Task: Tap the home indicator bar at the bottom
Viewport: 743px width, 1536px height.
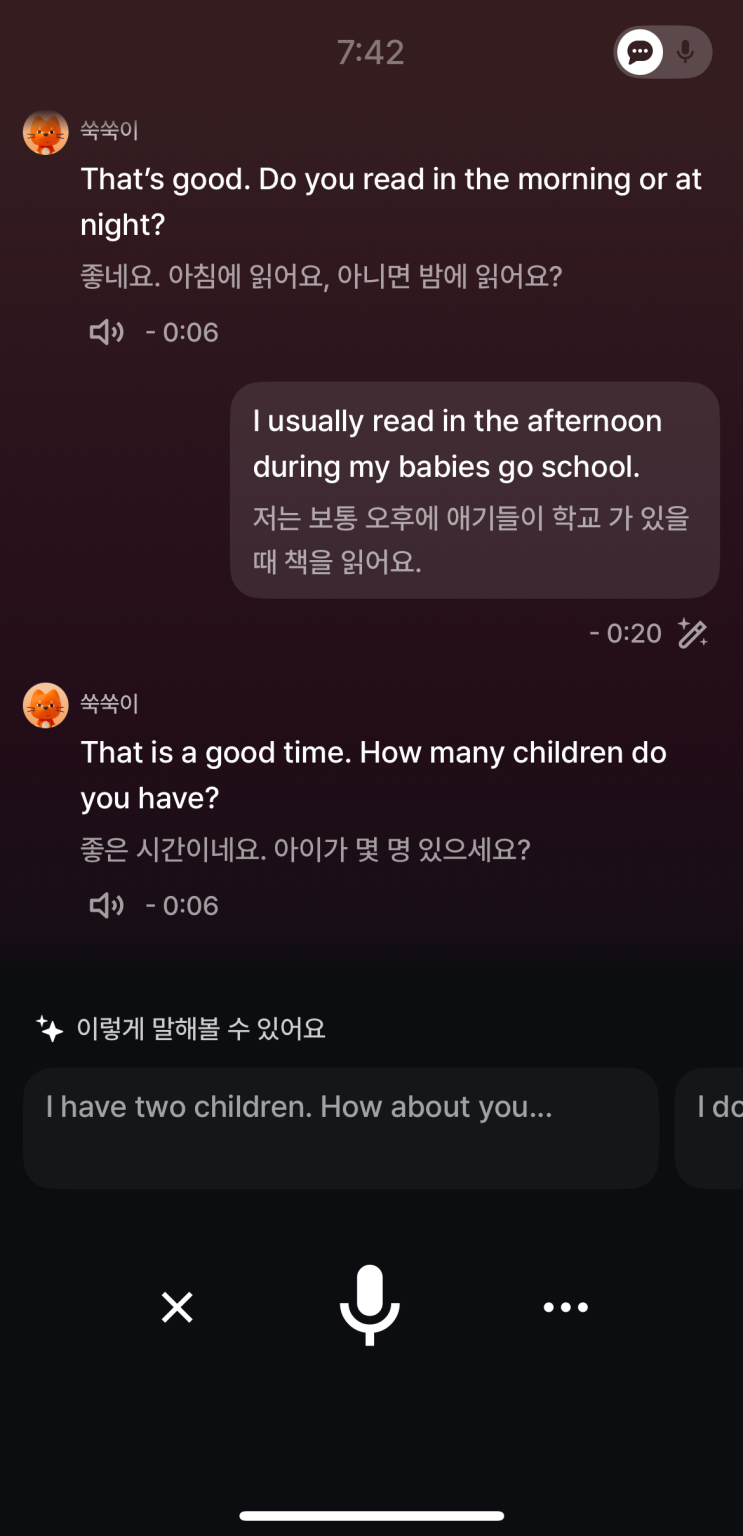Action: (371, 1516)
